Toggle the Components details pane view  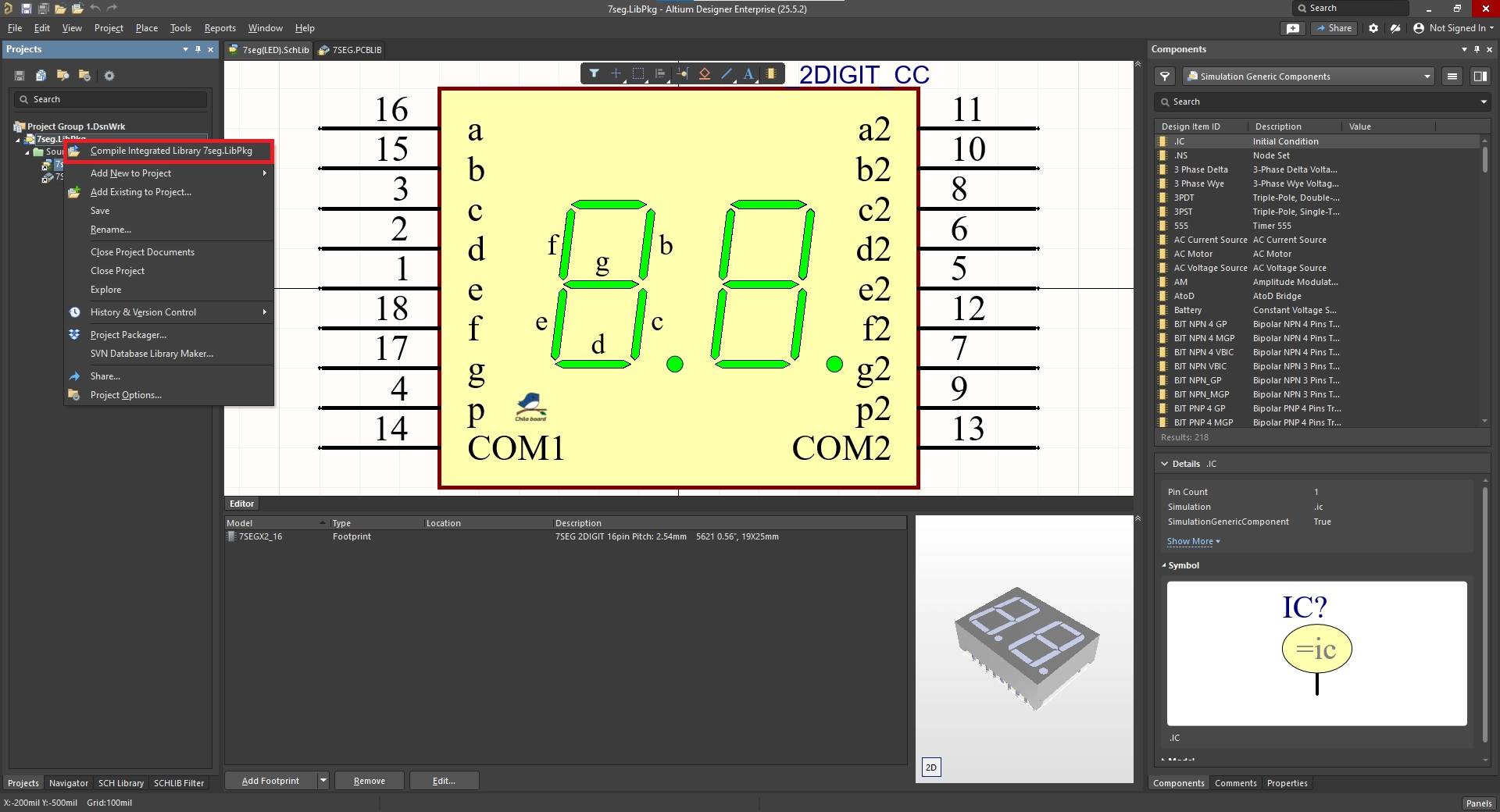[x=1480, y=77]
